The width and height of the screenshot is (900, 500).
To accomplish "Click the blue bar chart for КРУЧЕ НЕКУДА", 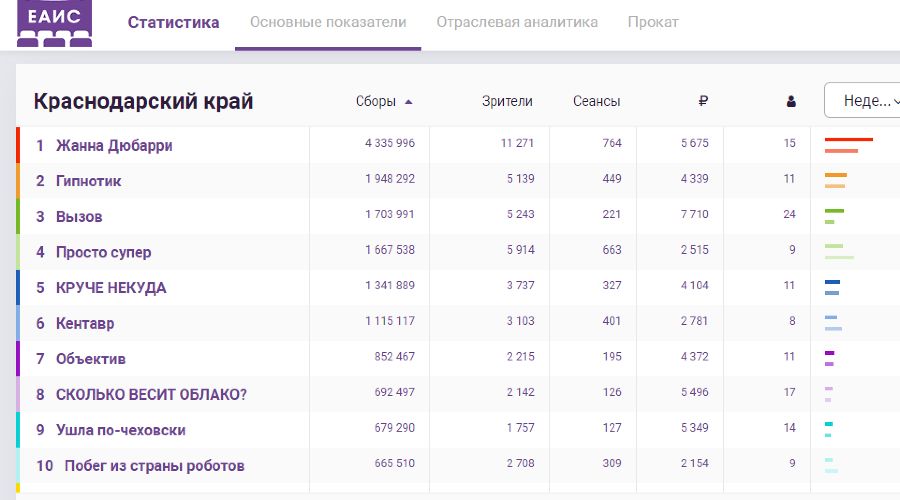I will [832, 287].
